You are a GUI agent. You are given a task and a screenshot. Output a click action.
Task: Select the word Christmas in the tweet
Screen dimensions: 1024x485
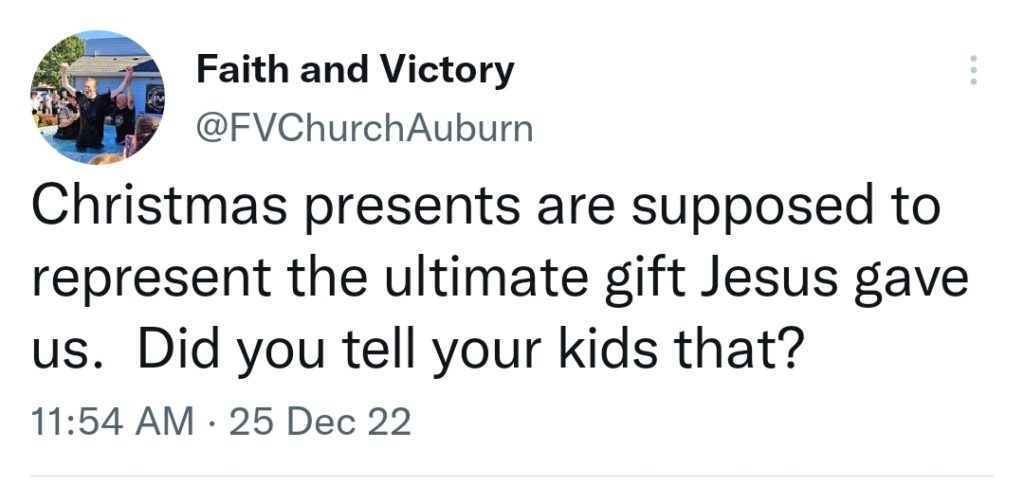click(159, 208)
